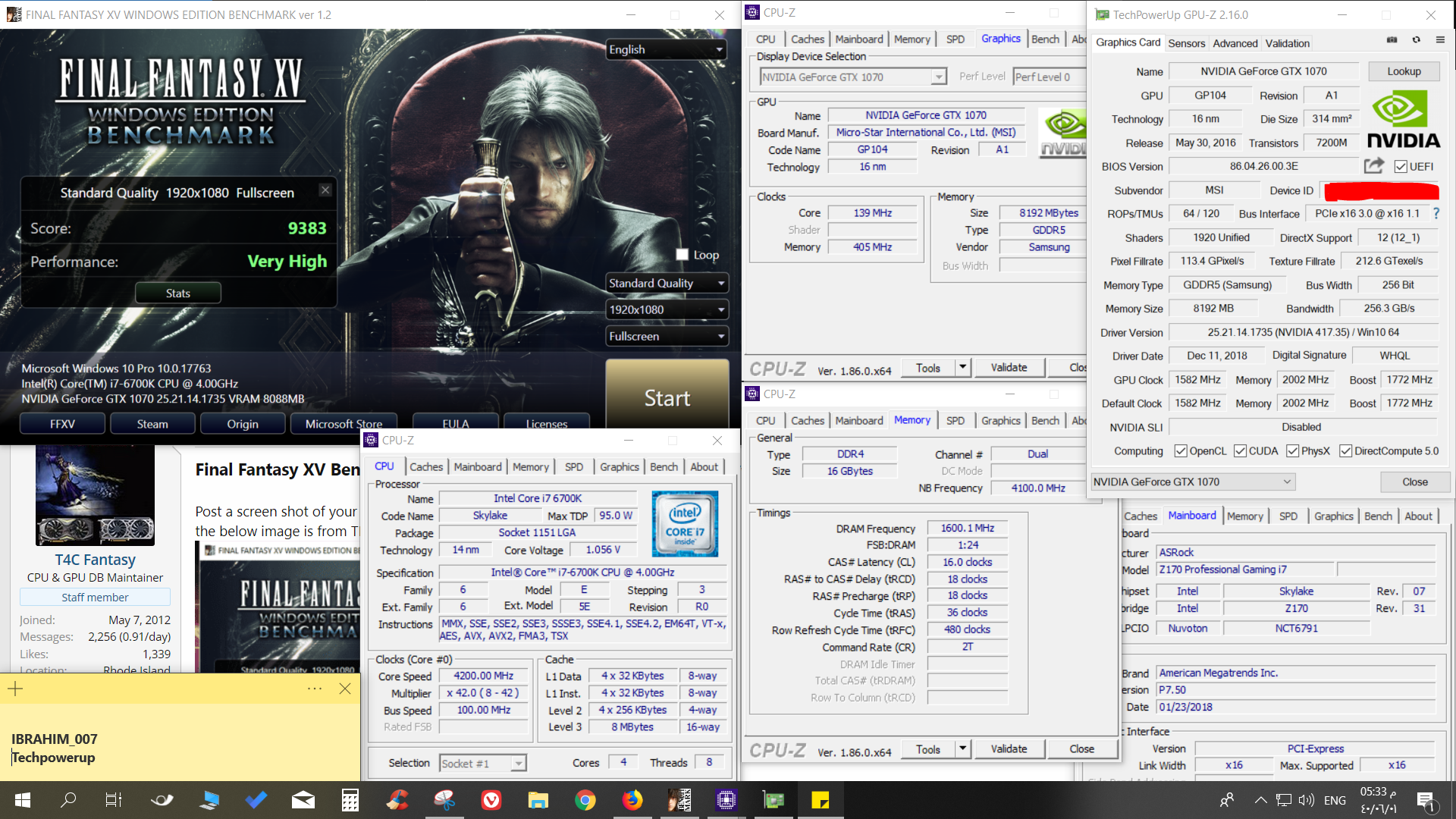Viewport: 1456px width, 819px height.
Task: Select the SPD tab in memory CPU-Z window
Action: 955,421
